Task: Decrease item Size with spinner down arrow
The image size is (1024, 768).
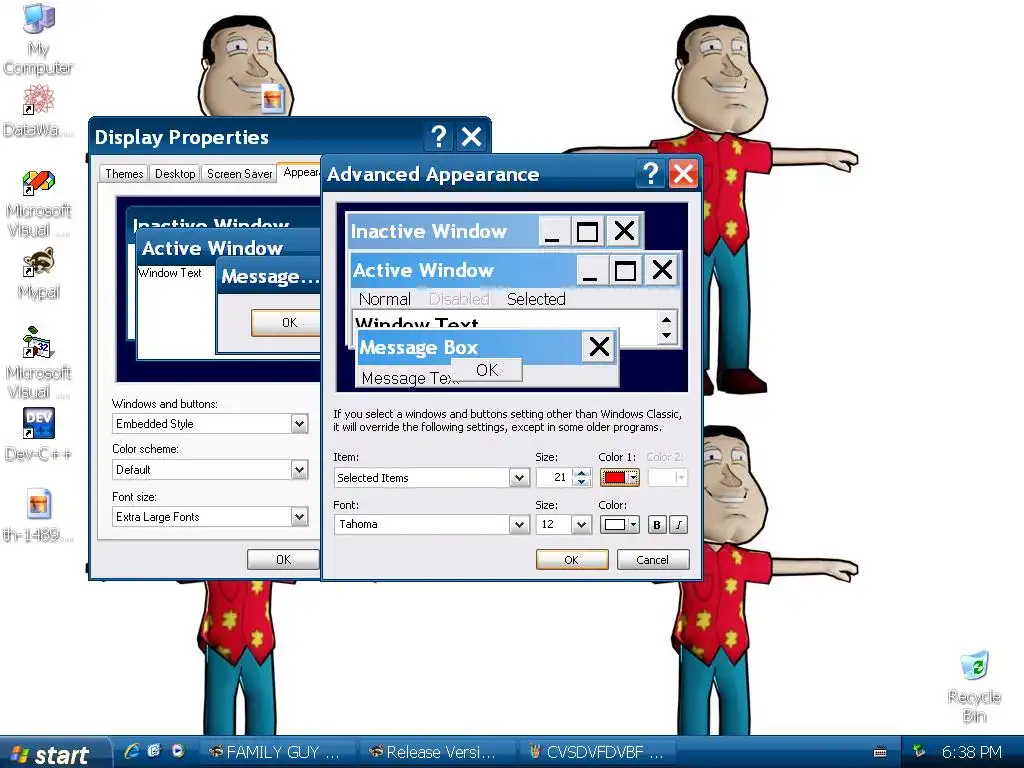Action: point(581,483)
